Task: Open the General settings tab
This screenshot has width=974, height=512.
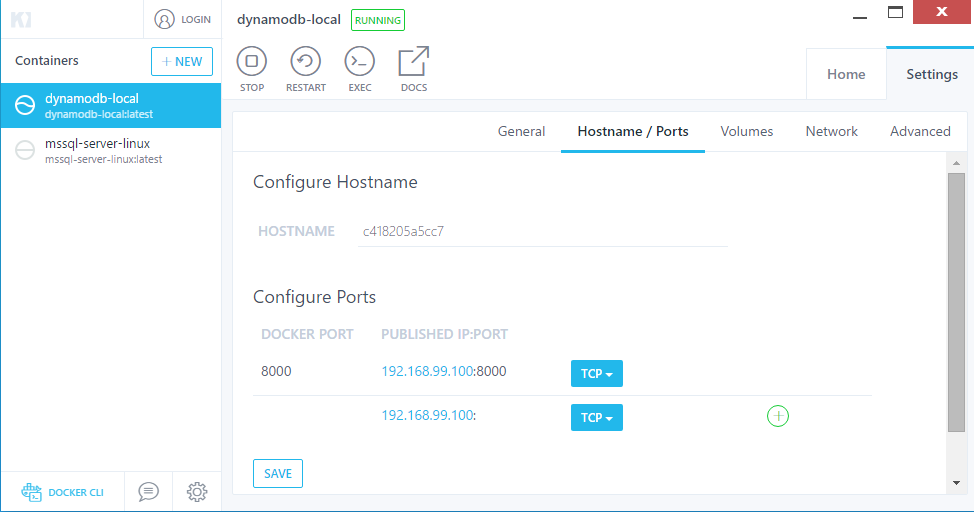Action: click(521, 131)
